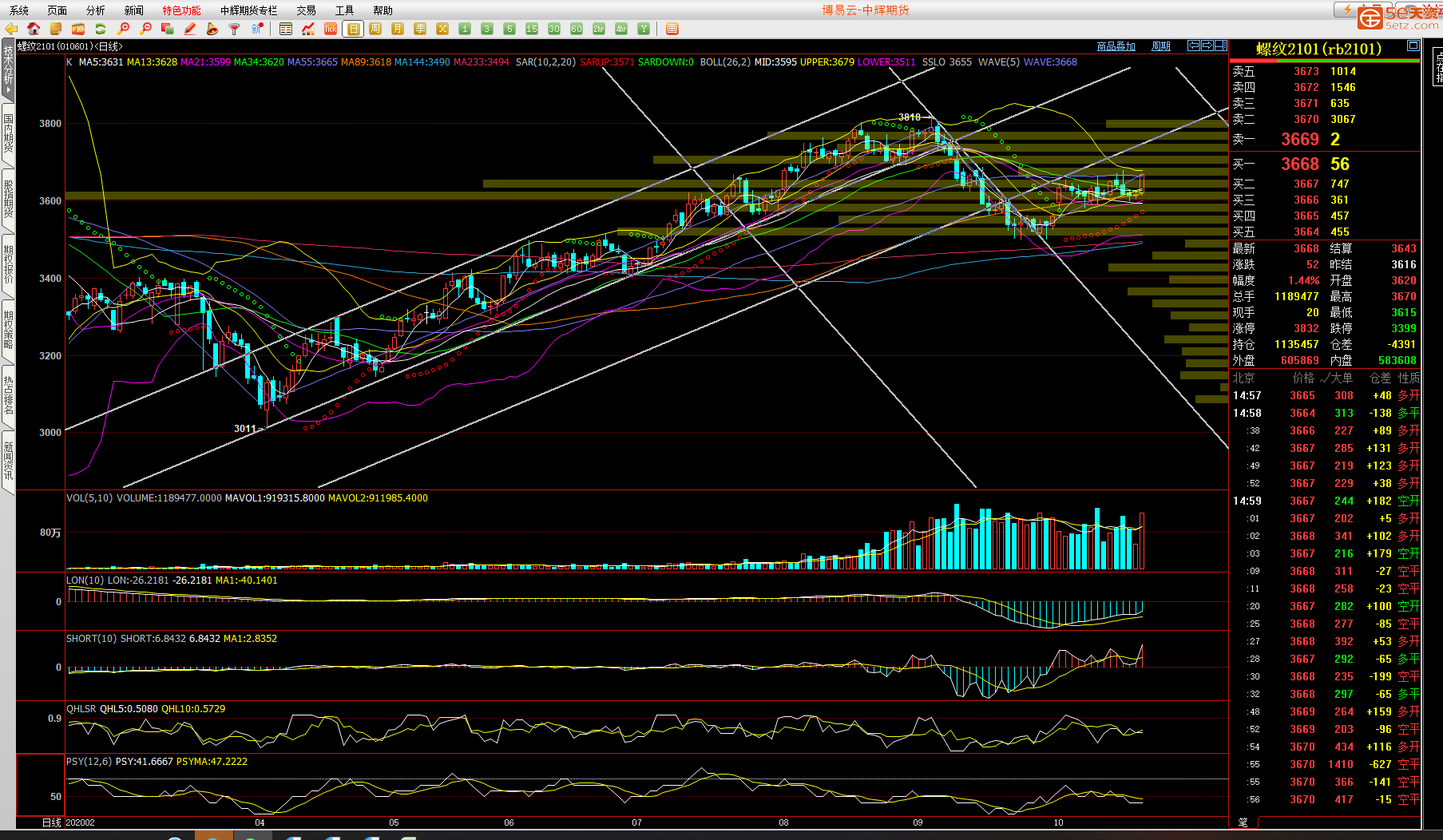Select monthly 月 period

pyautogui.click(x=398, y=29)
